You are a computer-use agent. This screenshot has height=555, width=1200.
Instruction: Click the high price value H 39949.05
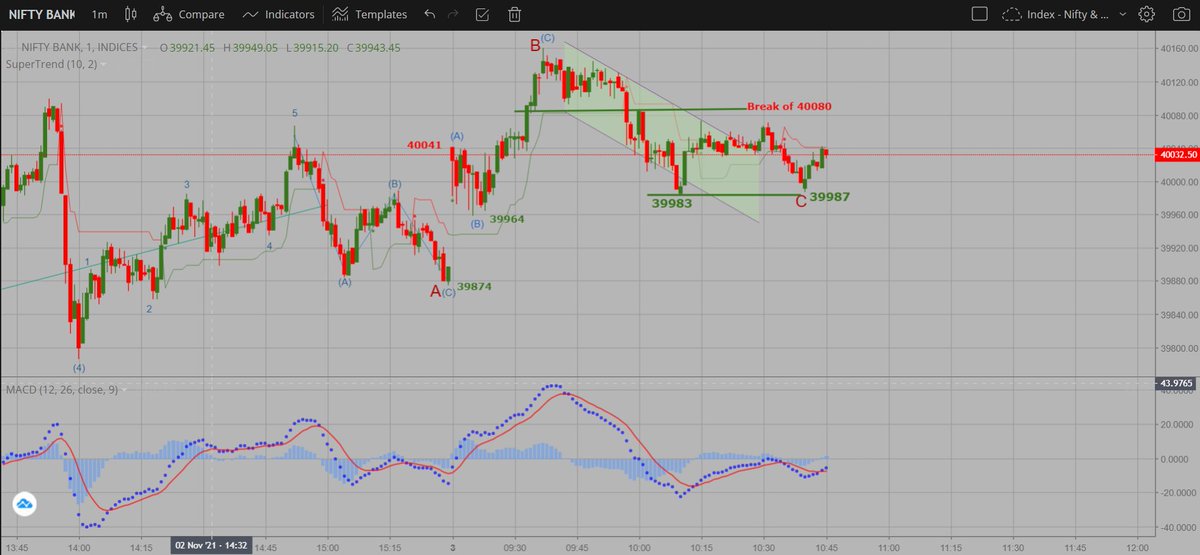pos(251,47)
